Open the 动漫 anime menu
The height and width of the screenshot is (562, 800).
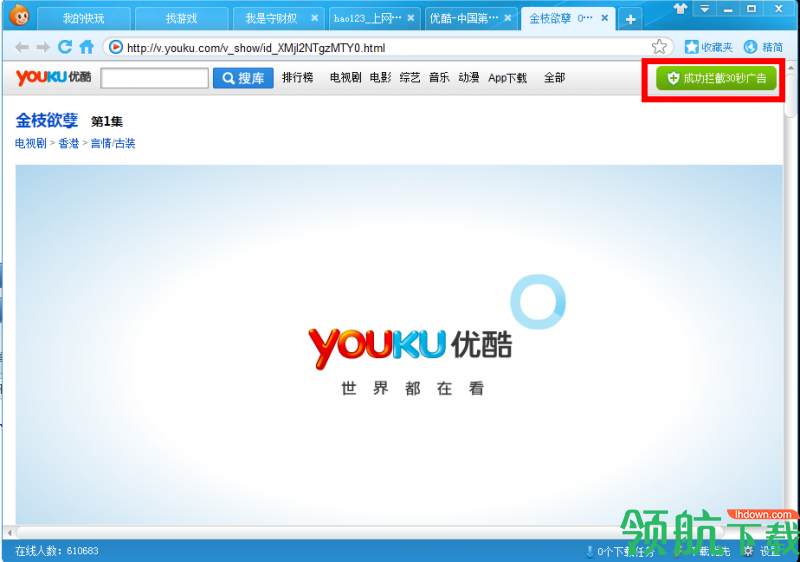pyautogui.click(x=469, y=78)
